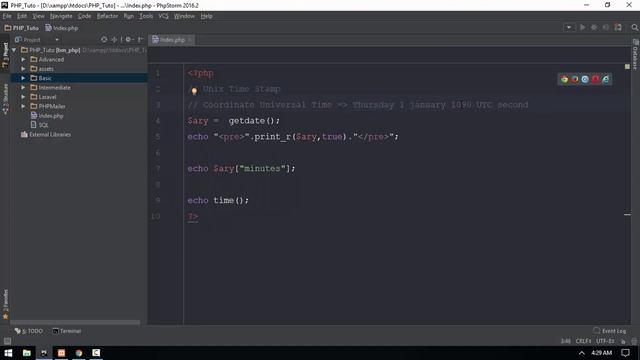Click the inspection status square indicator
Image resolution: width=640 pixels, height=360 pixels.
point(627,66)
